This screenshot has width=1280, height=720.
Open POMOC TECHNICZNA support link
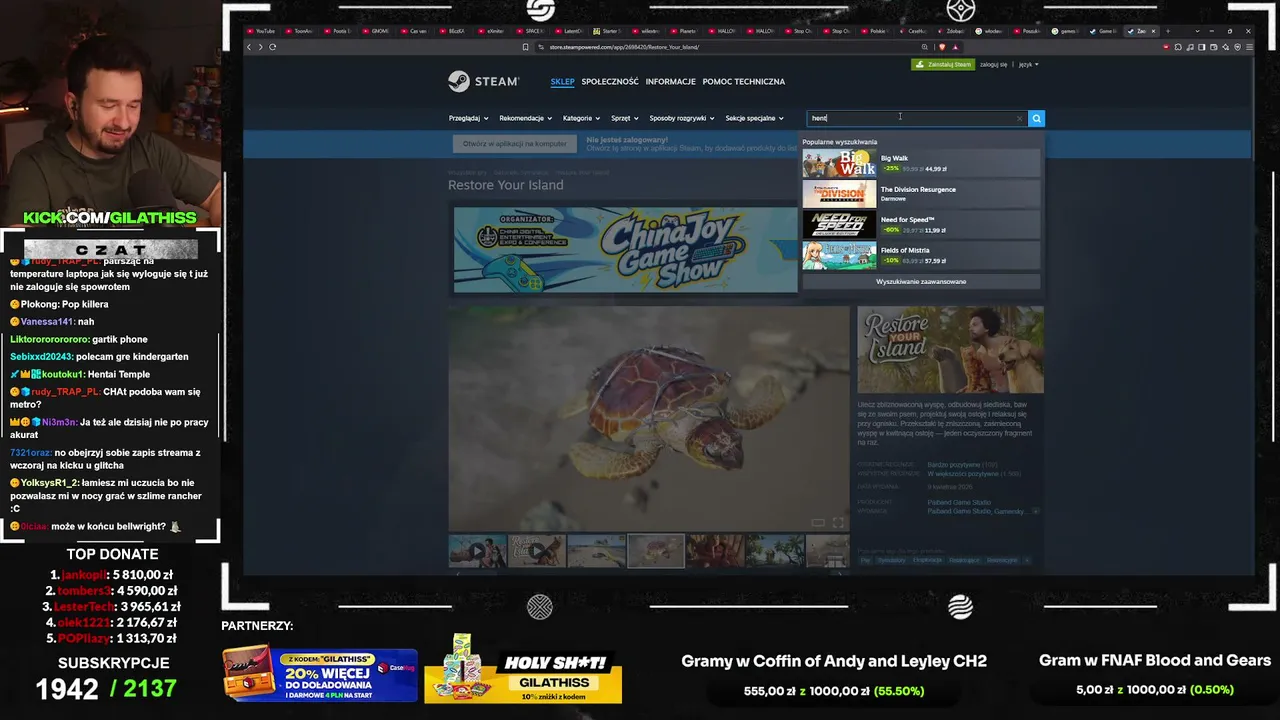point(744,81)
